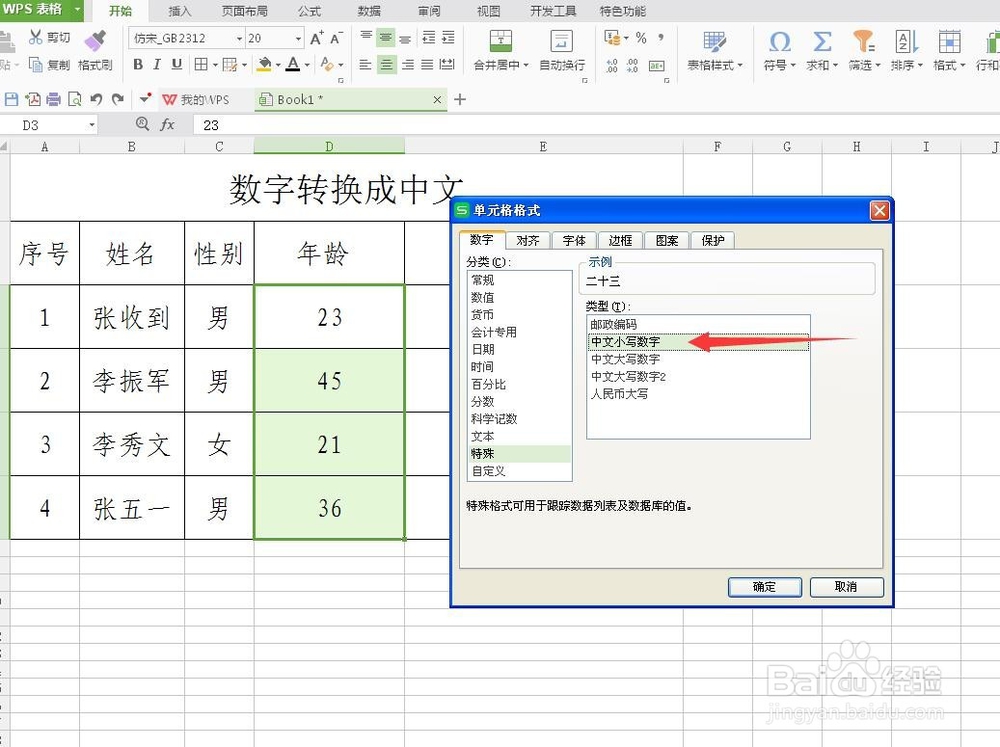Select the AutoSum (求和) icon
1000x747 pixels.
822,45
